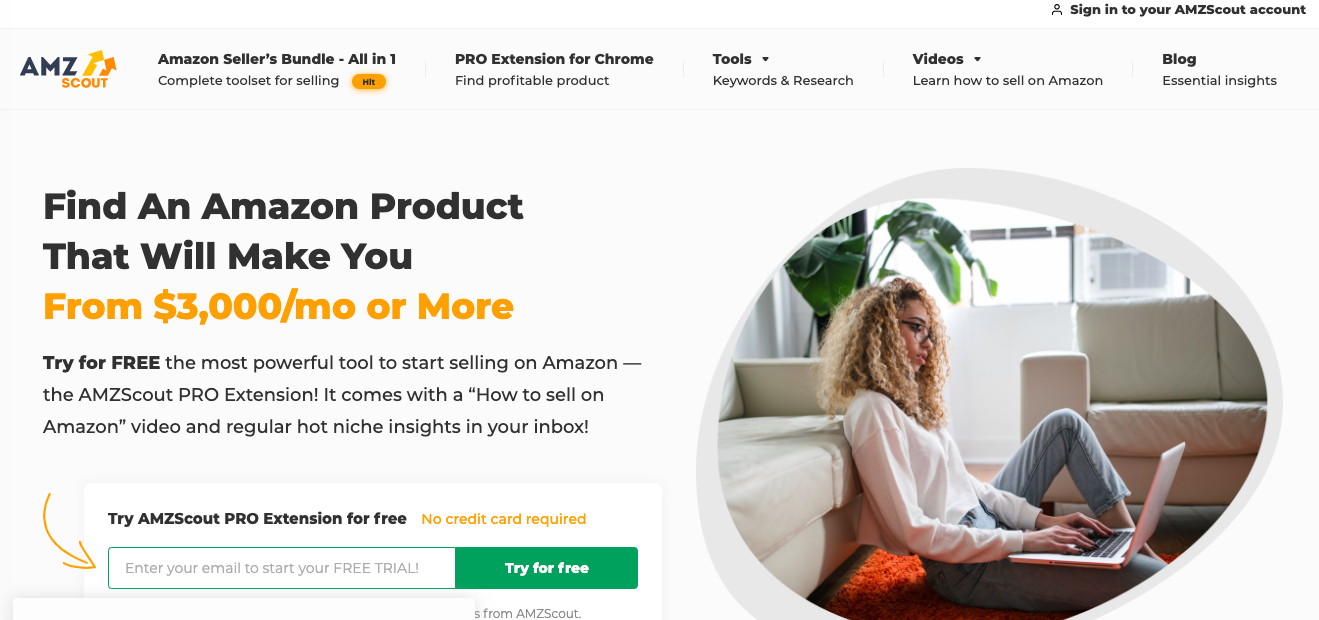Focus the email input for FREE TRIAL

[282, 568]
